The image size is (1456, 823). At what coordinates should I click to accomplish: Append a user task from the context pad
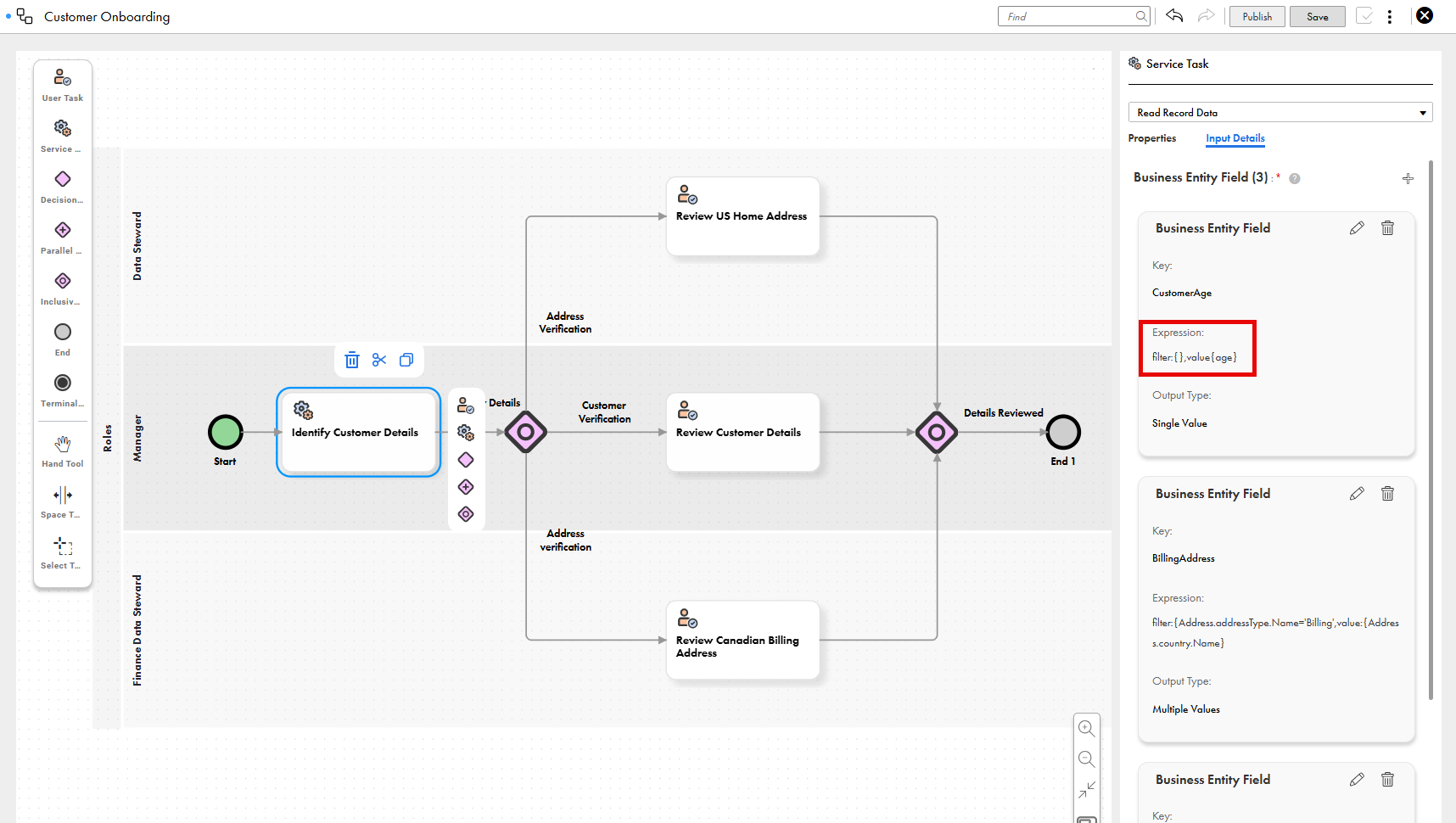(466, 406)
